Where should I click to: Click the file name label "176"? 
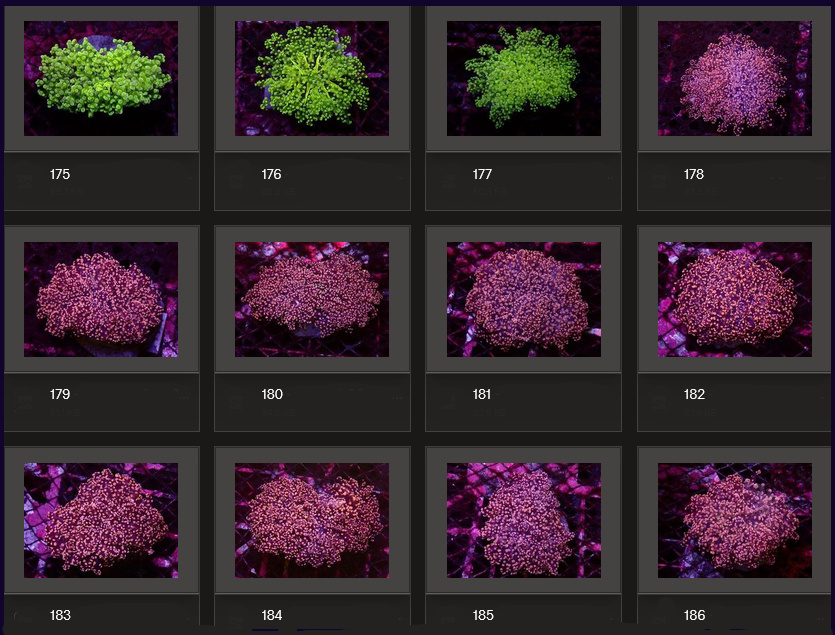pyautogui.click(x=271, y=174)
